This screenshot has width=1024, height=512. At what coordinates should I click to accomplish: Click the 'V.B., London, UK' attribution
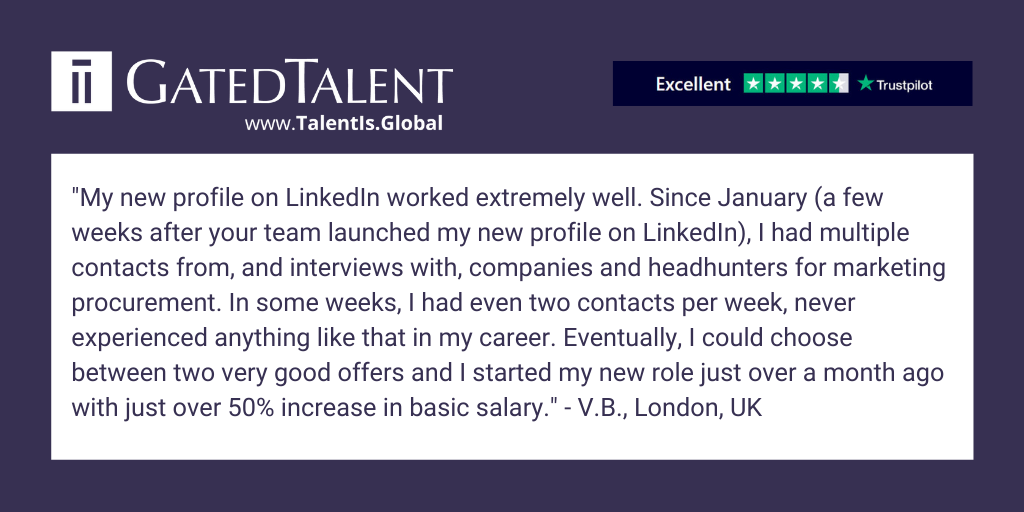pos(670,409)
